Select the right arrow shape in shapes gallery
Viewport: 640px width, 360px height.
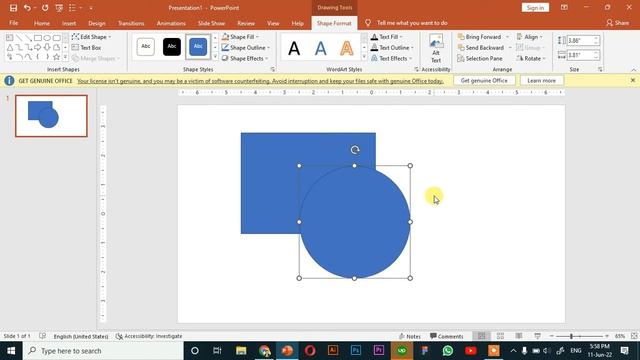coord(38,47)
